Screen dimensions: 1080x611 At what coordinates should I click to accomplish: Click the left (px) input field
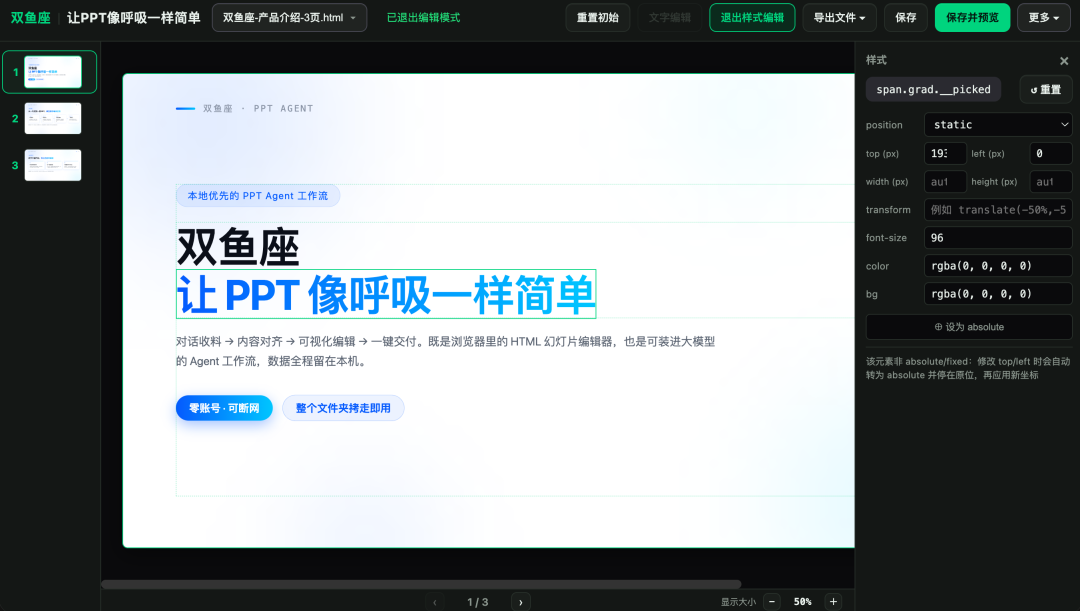click(1050, 154)
